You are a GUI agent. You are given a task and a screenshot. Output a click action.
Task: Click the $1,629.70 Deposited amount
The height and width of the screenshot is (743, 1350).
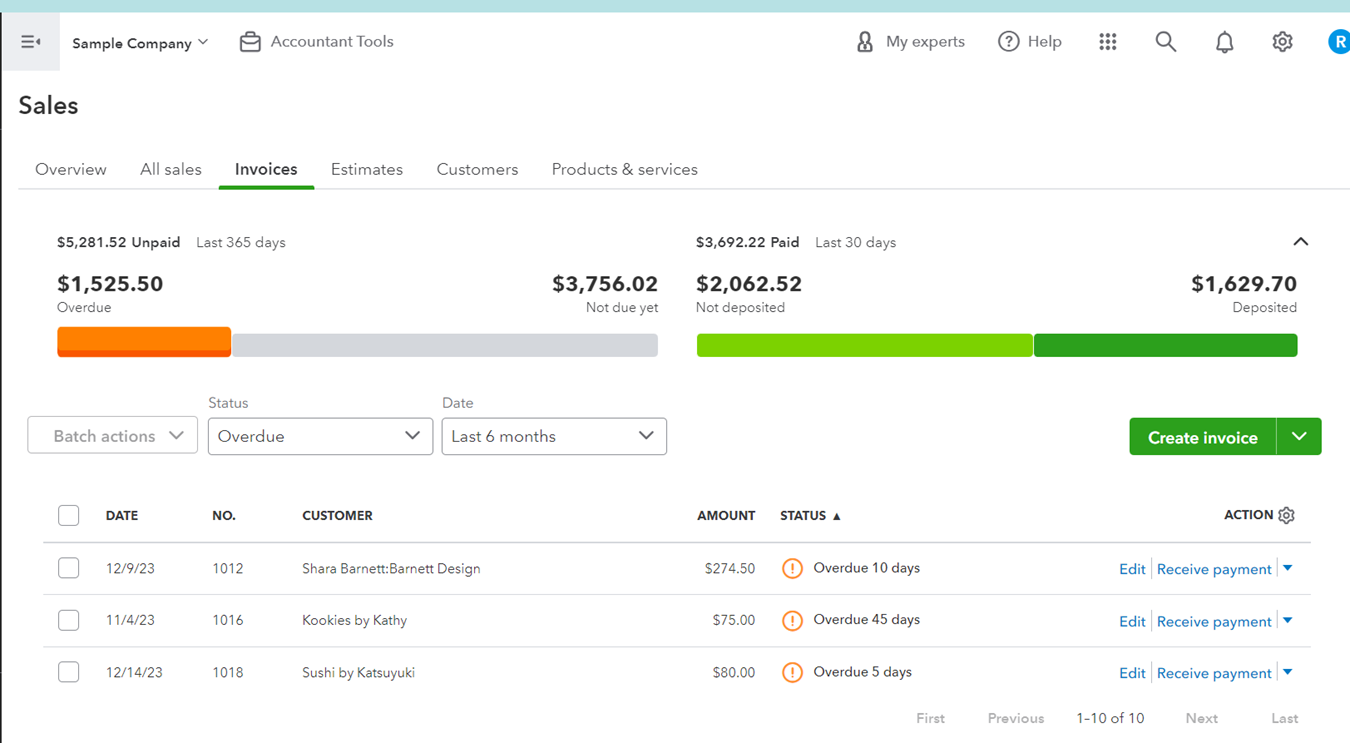pyautogui.click(x=1244, y=284)
